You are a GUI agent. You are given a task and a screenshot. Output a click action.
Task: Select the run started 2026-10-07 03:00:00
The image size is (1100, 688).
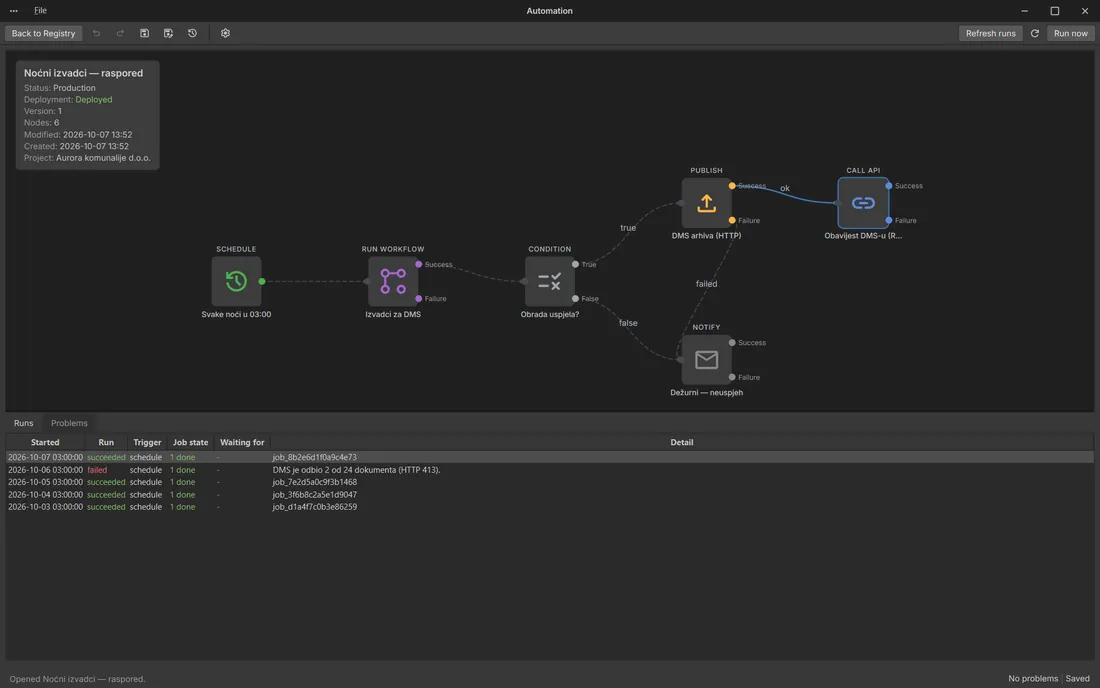(x=549, y=457)
